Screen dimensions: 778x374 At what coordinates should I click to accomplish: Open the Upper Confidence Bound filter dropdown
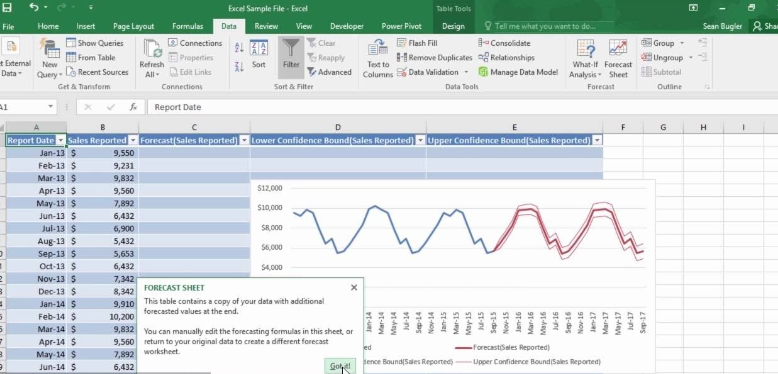point(597,140)
